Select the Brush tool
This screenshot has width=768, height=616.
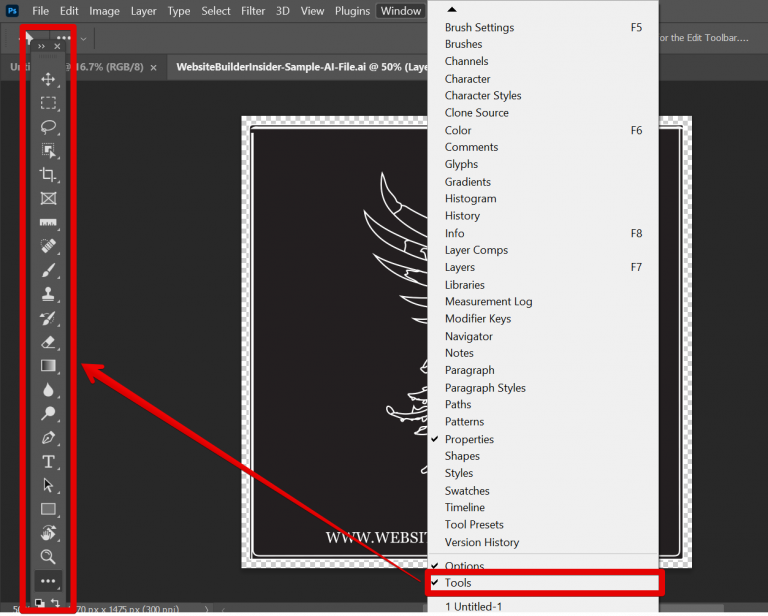click(x=48, y=270)
